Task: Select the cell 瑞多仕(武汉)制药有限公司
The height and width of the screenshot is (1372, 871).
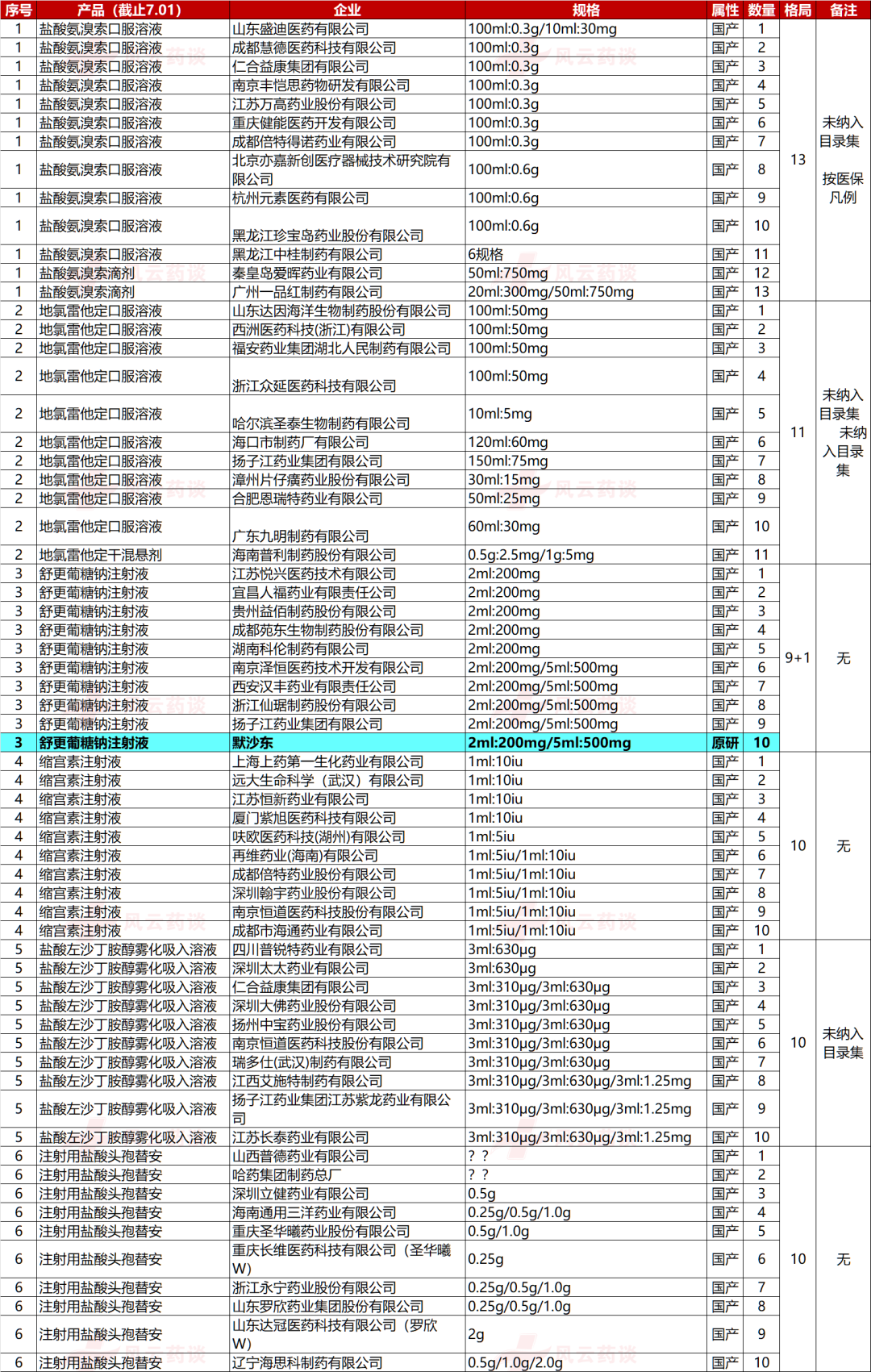Action: pyautogui.click(x=348, y=1062)
